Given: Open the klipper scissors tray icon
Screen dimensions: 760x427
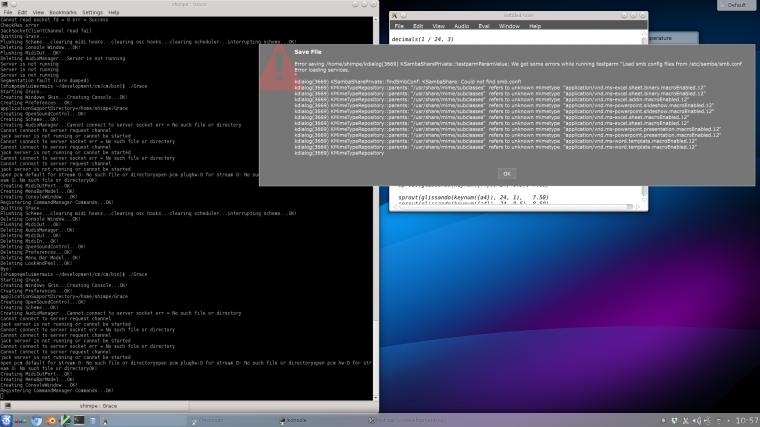Looking at the screenshot, I should pos(685,421).
